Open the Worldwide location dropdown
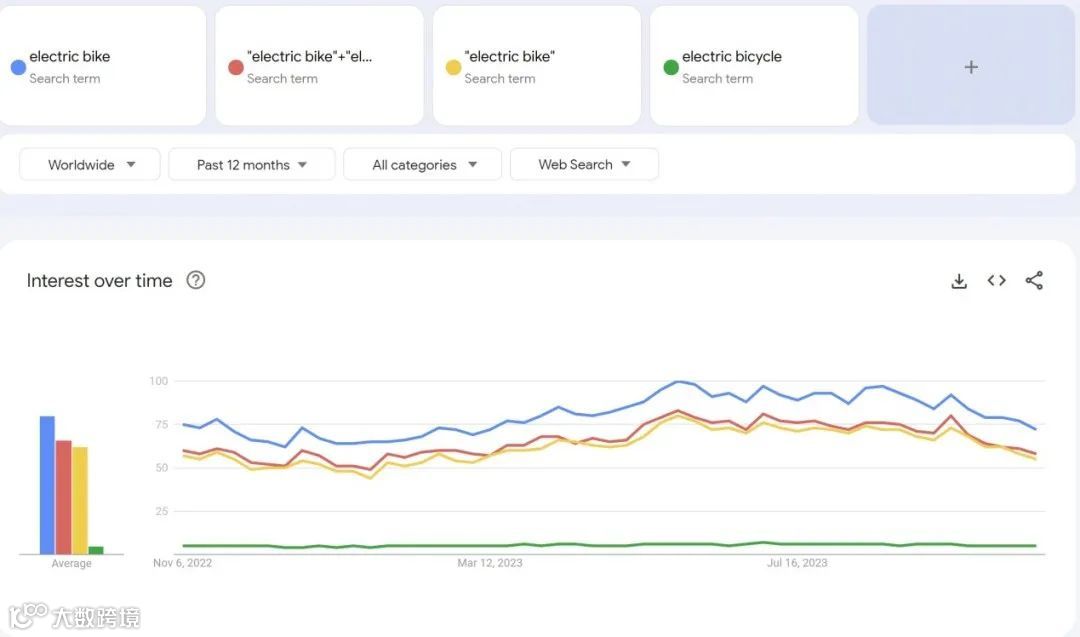 (89, 164)
